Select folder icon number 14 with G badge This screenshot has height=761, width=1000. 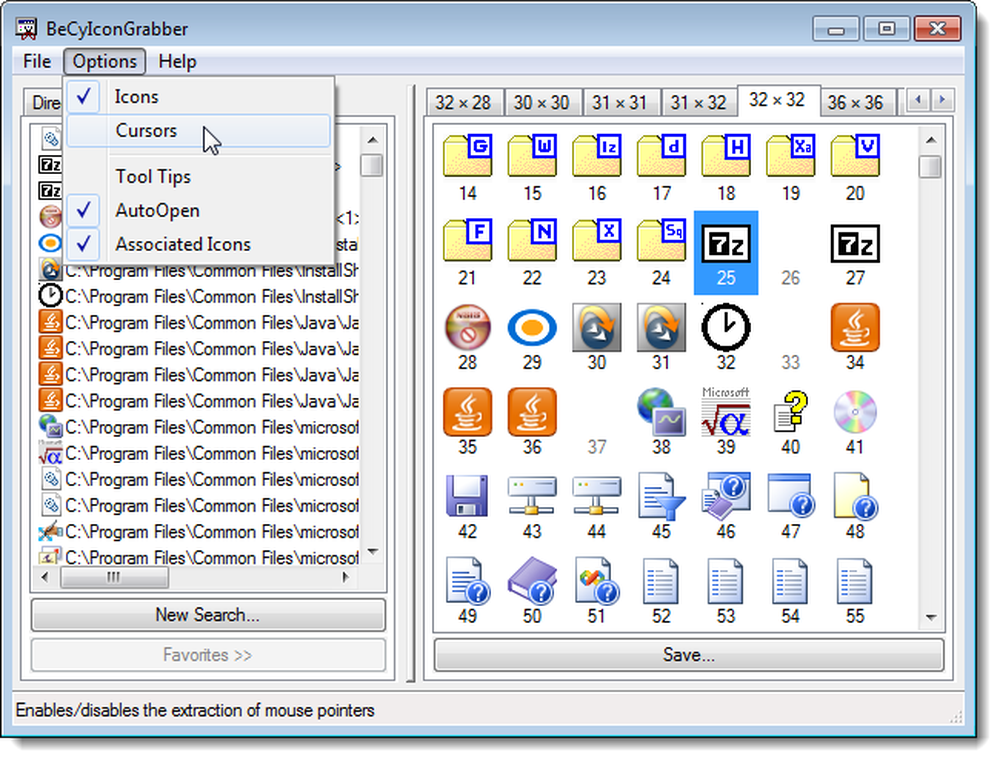(x=467, y=156)
